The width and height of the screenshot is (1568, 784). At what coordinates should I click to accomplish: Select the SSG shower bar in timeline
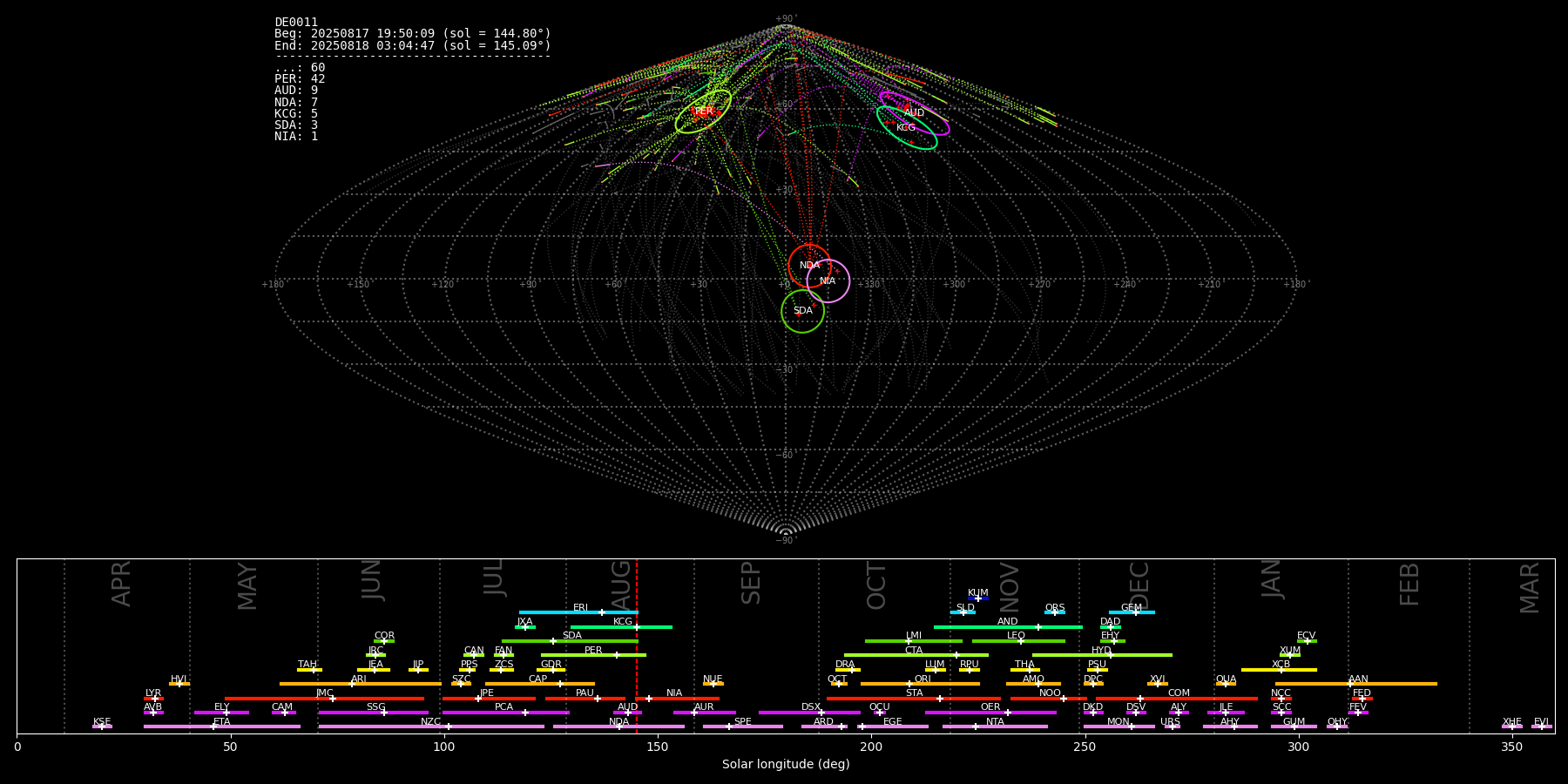click(373, 713)
